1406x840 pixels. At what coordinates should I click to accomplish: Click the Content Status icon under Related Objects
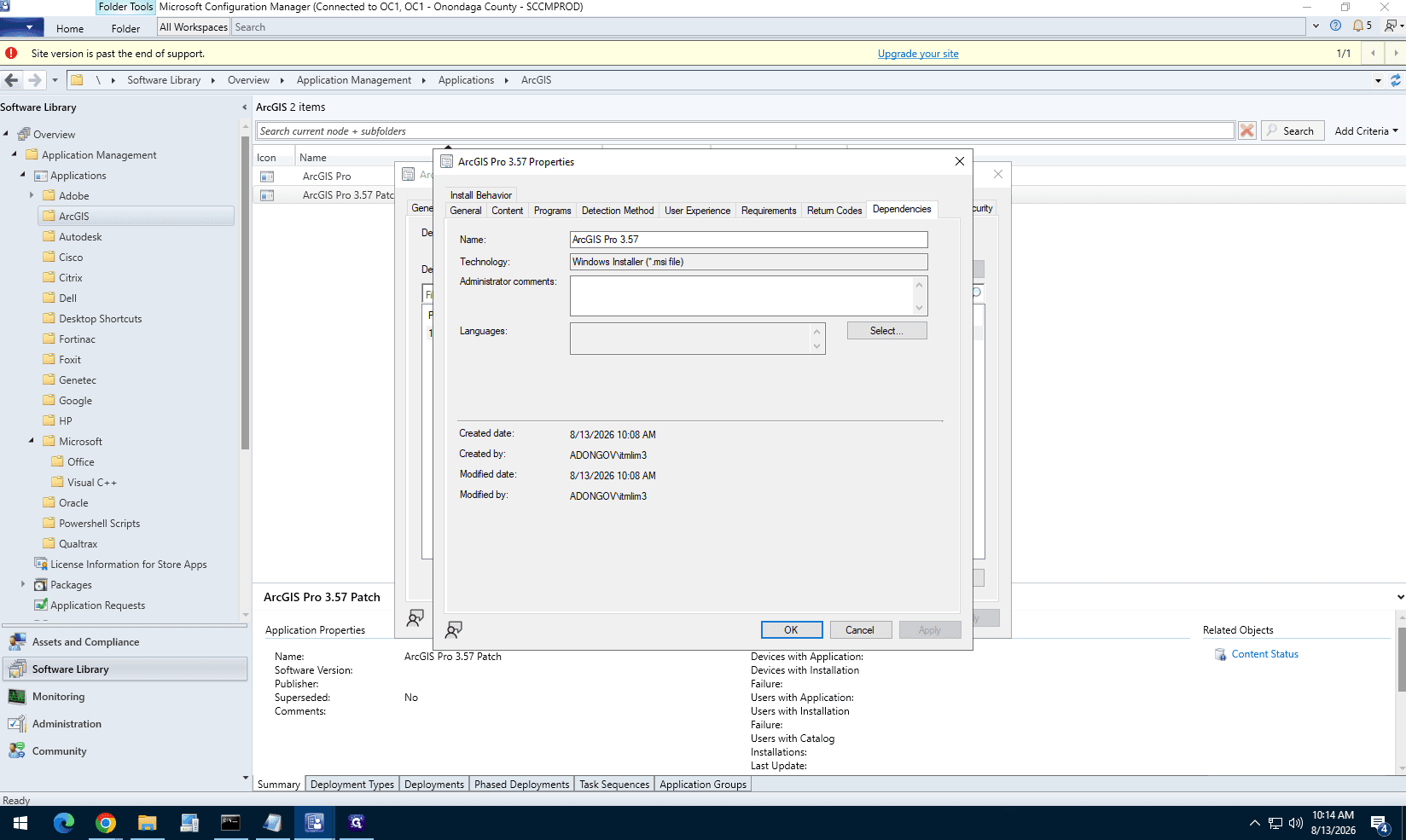1220,654
